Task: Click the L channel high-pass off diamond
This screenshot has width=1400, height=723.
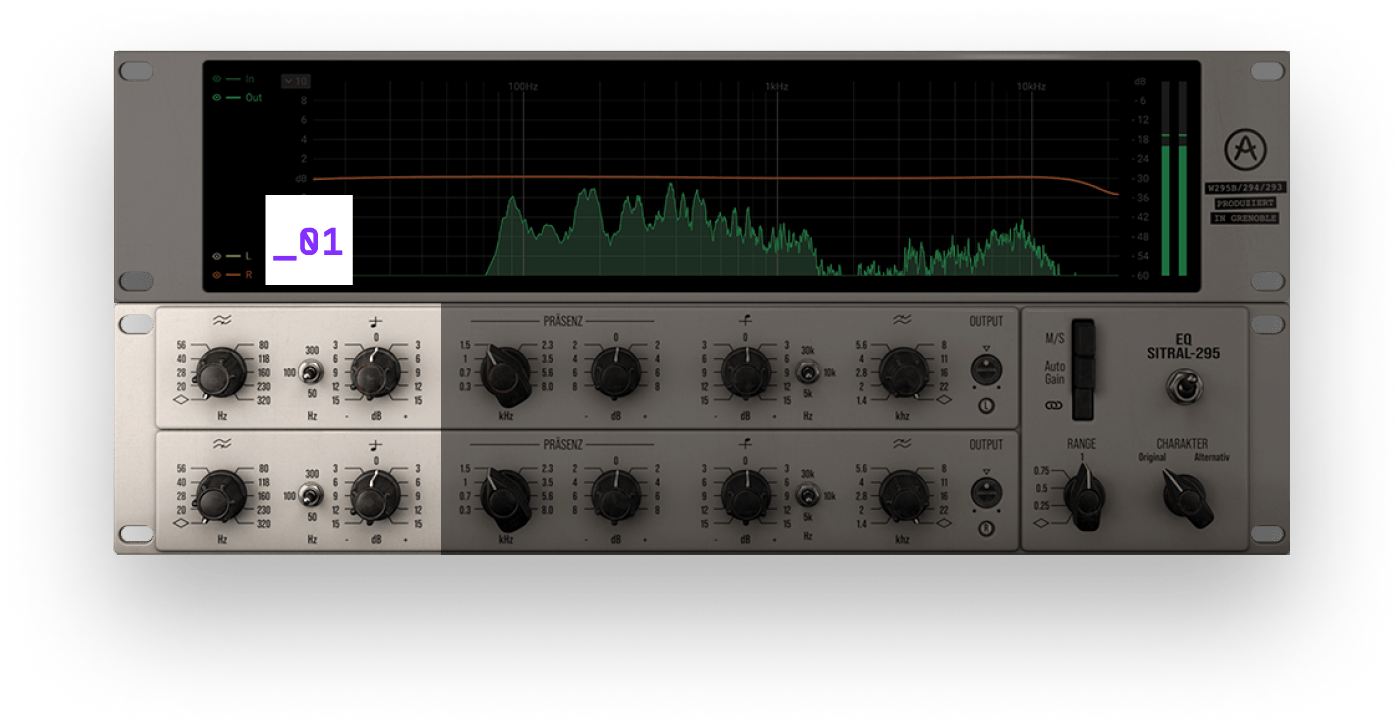Action: [180, 399]
